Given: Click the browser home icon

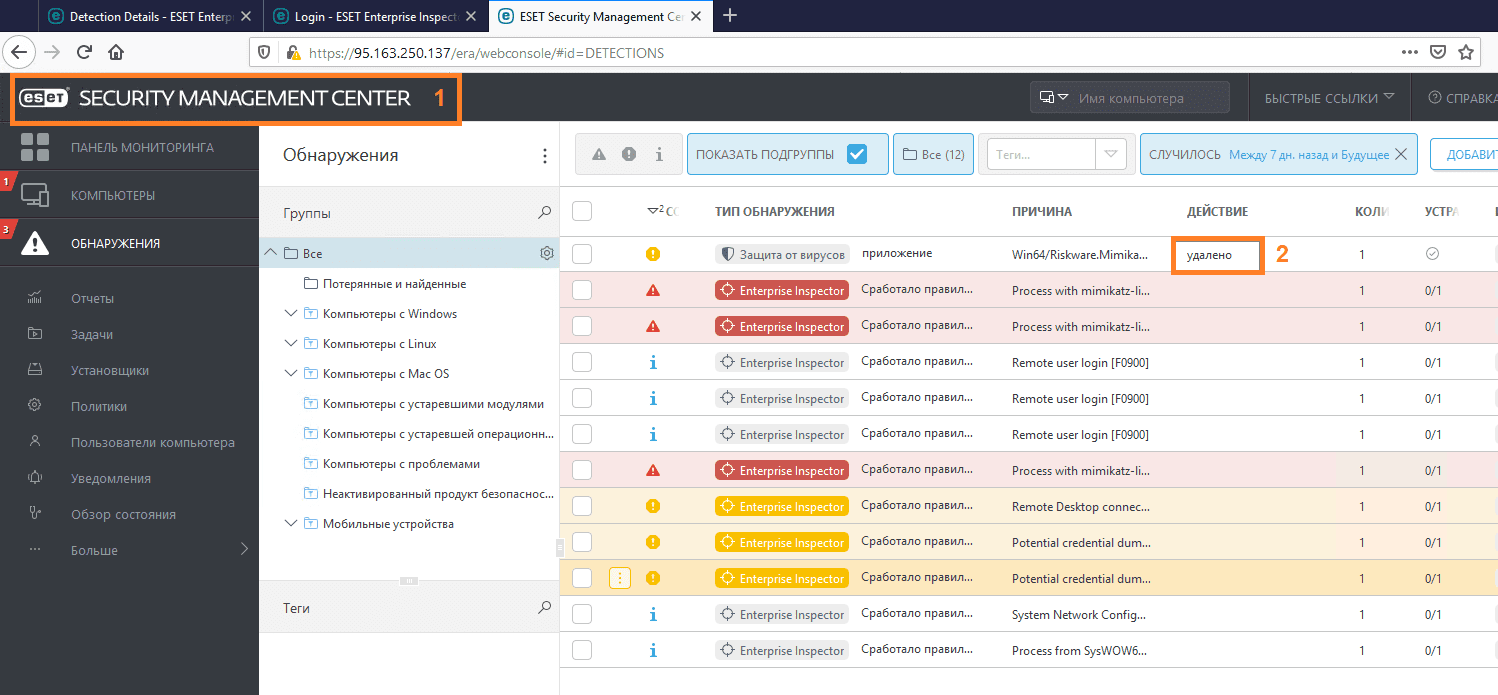Looking at the screenshot, I should coord(116,52).
